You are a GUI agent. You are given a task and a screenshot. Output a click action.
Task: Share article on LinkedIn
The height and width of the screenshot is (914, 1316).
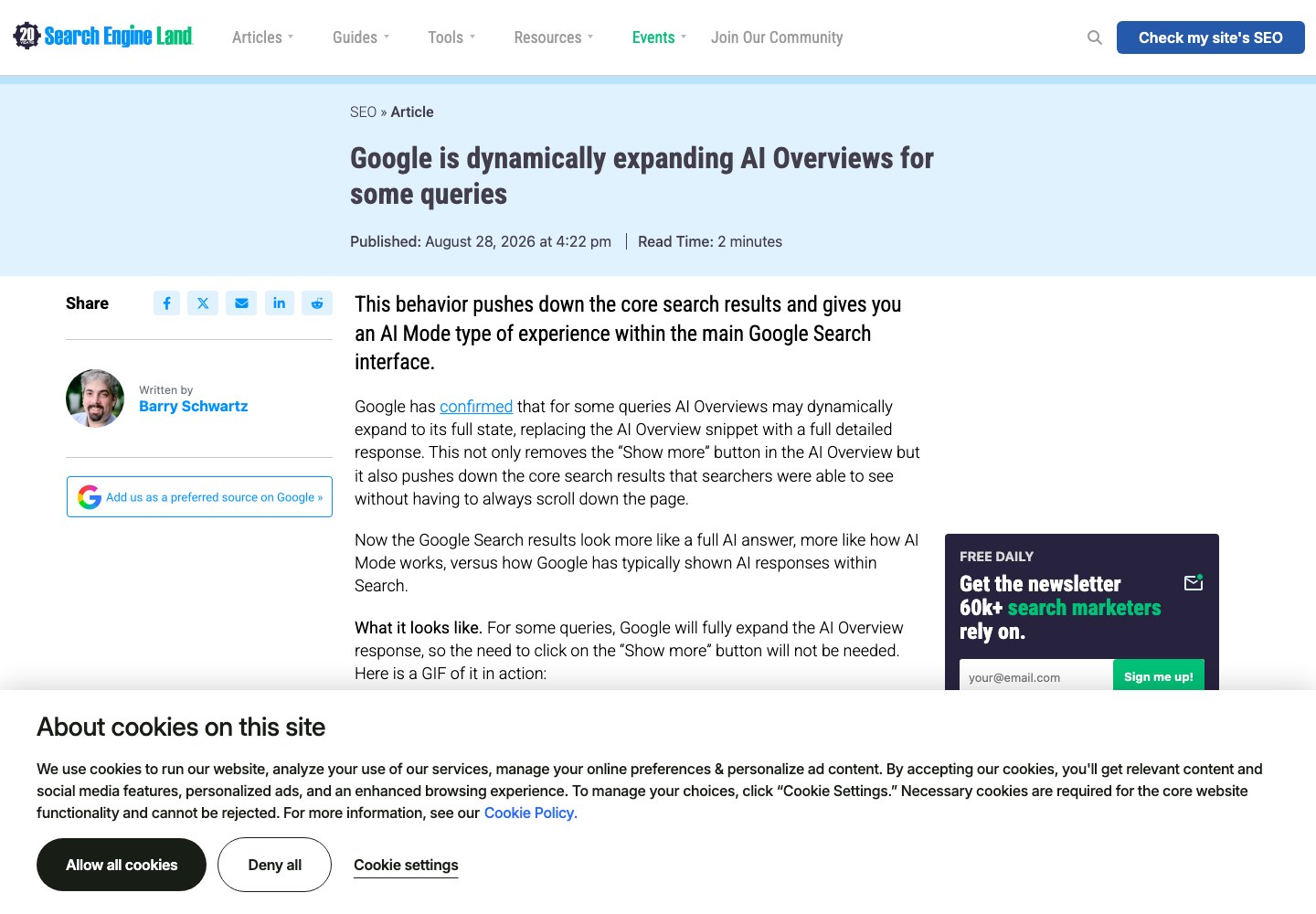279,303
